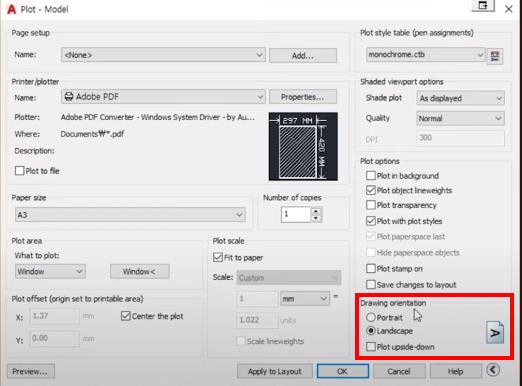Decrease the number of copies
Viewport: 522px width, 386px height.
tap(316, 218)
